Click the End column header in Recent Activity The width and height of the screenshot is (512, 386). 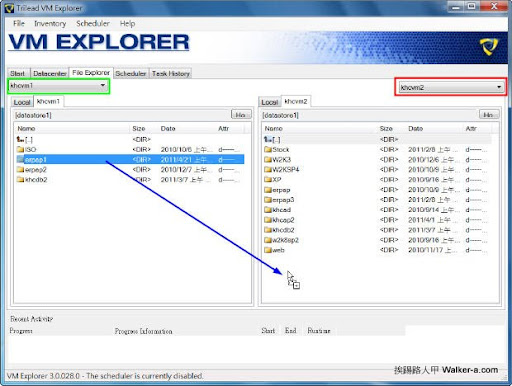click(x=290, y=331)
